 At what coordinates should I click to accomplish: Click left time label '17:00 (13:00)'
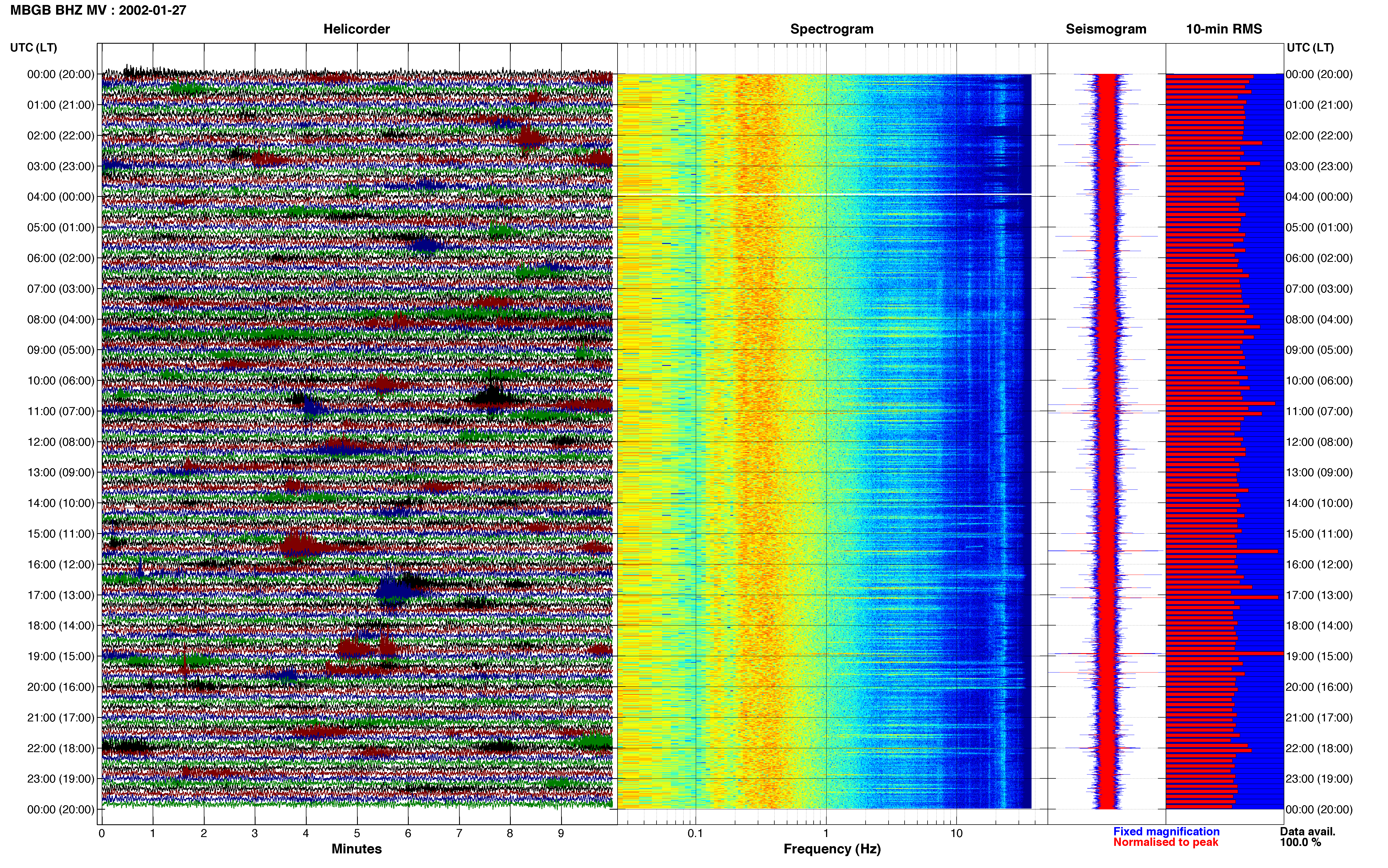pos(61,595)
